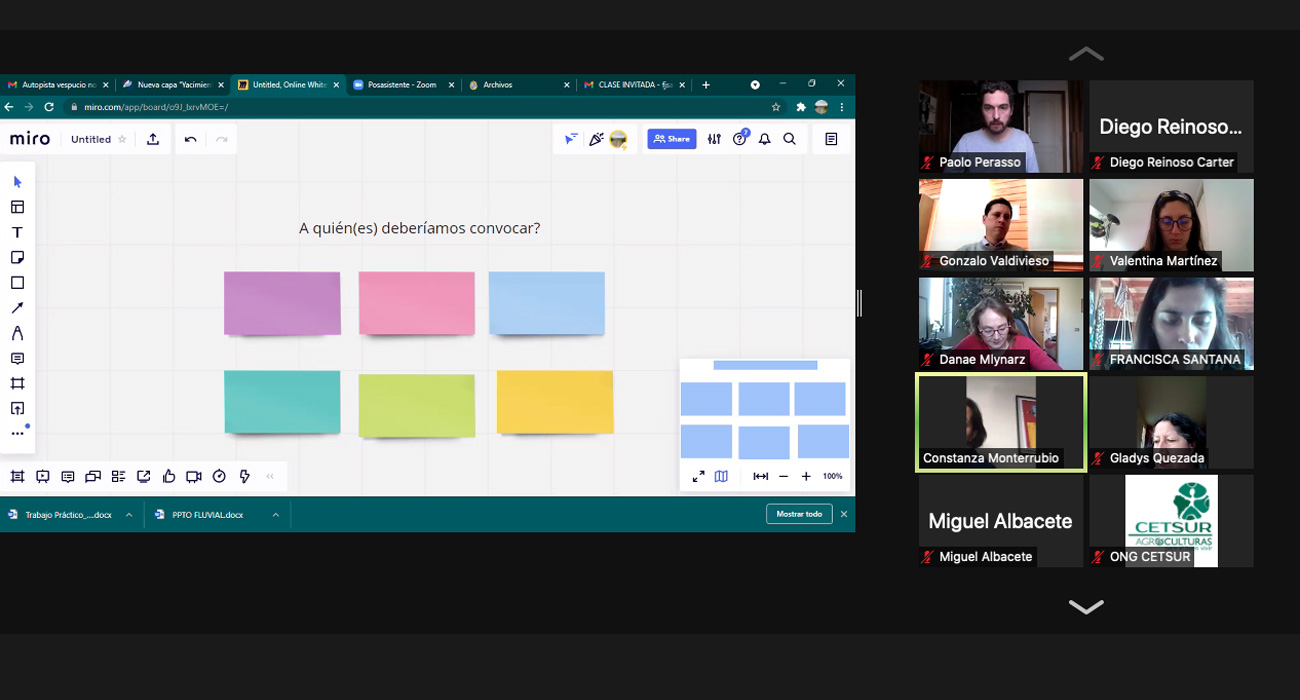
Task: Select the Sticky note tool
Action: (17, 258)
